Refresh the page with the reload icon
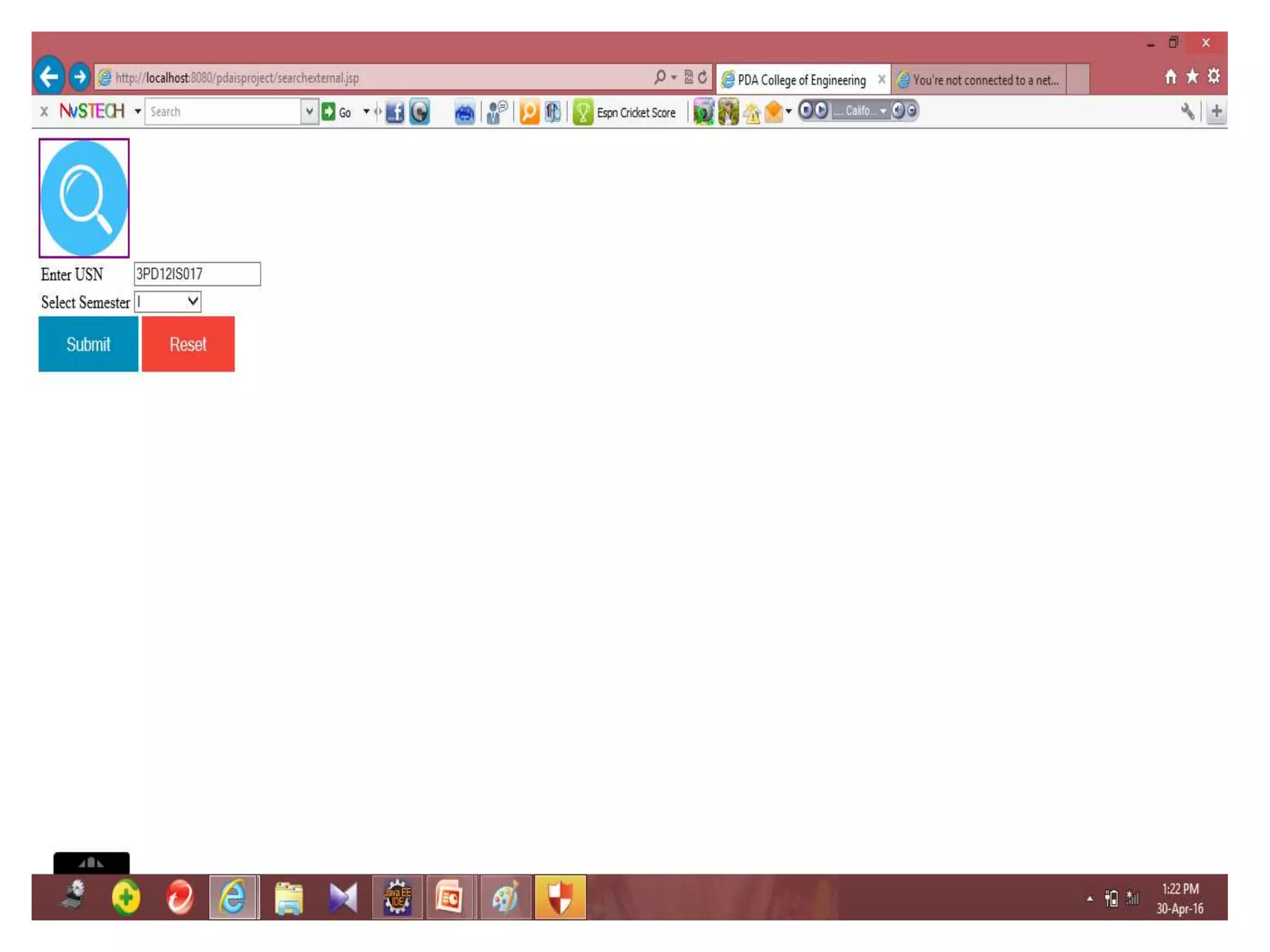 click(x=703, y=77)
